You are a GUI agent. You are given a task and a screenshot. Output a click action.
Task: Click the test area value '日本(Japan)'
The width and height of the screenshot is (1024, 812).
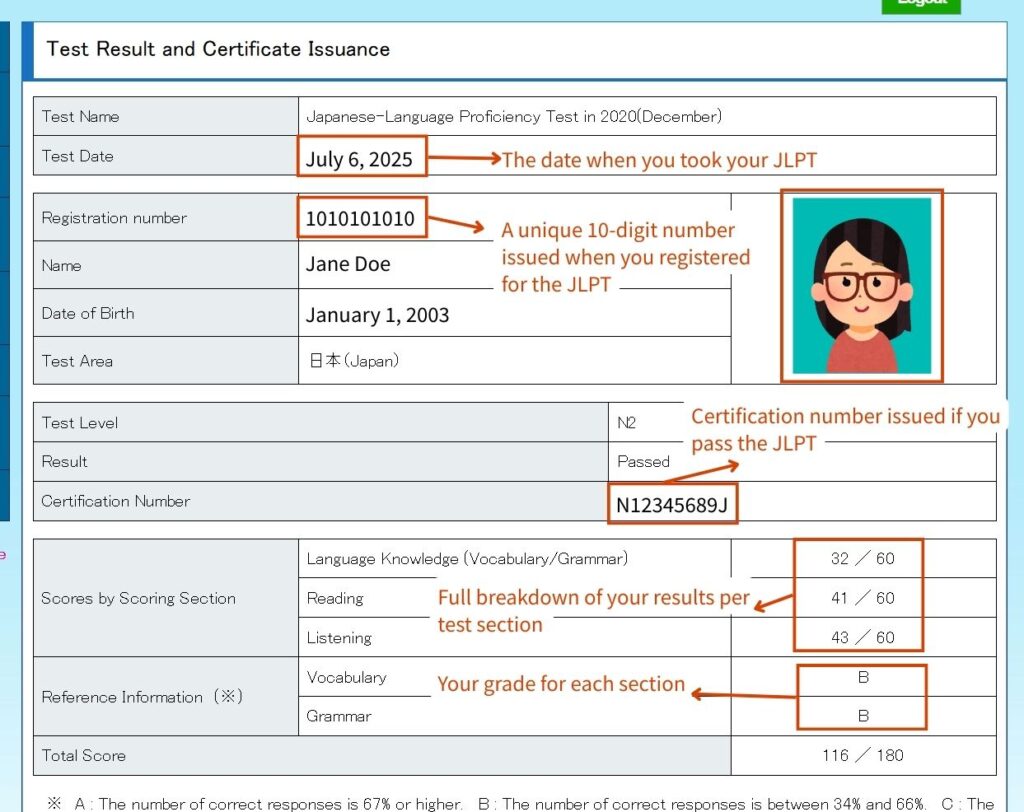(354, 361)
